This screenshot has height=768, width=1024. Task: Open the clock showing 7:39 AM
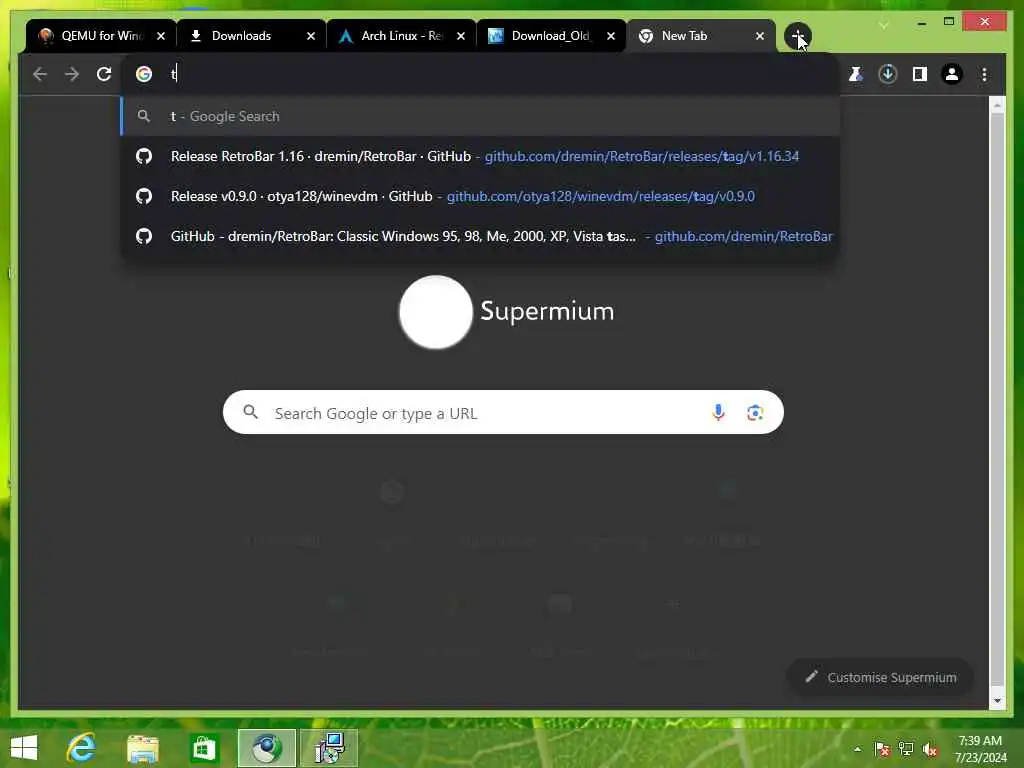(980, 749)
